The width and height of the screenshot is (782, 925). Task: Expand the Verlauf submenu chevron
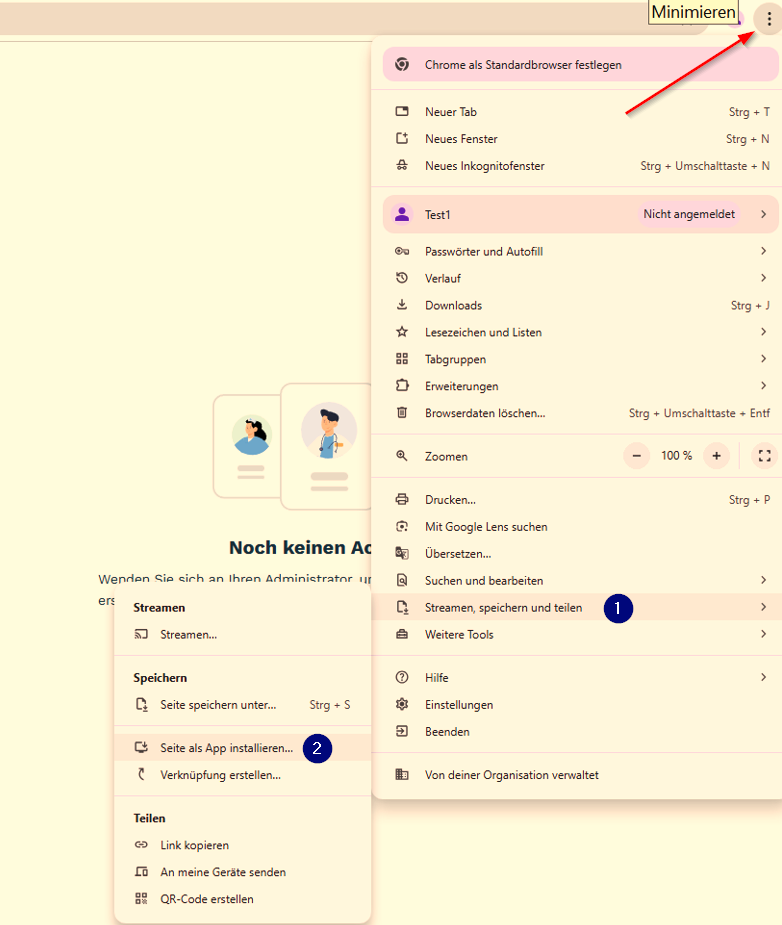pyautogui.click(x=764, y=278)
